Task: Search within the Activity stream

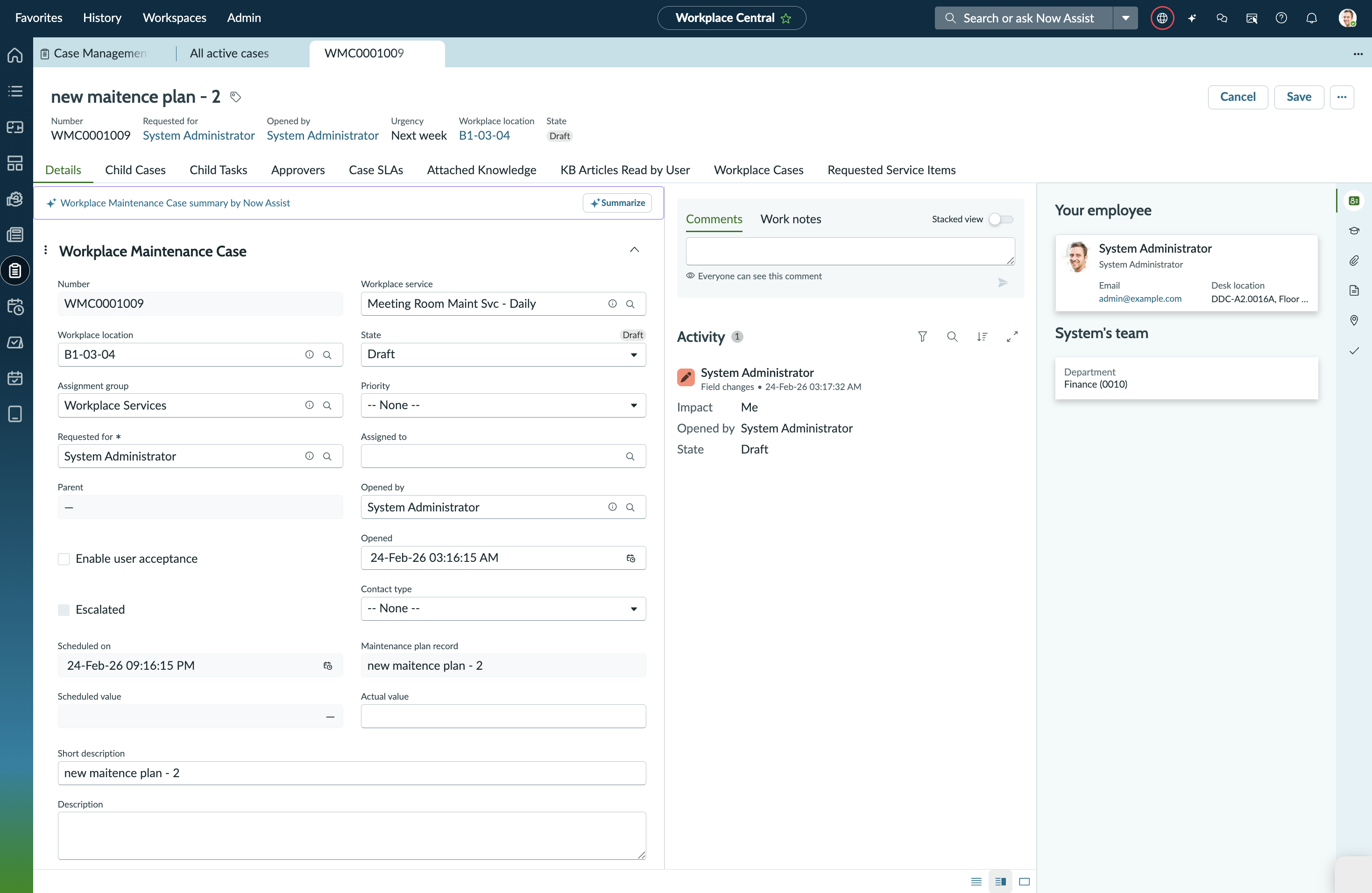Action: [x=952, y=336]
